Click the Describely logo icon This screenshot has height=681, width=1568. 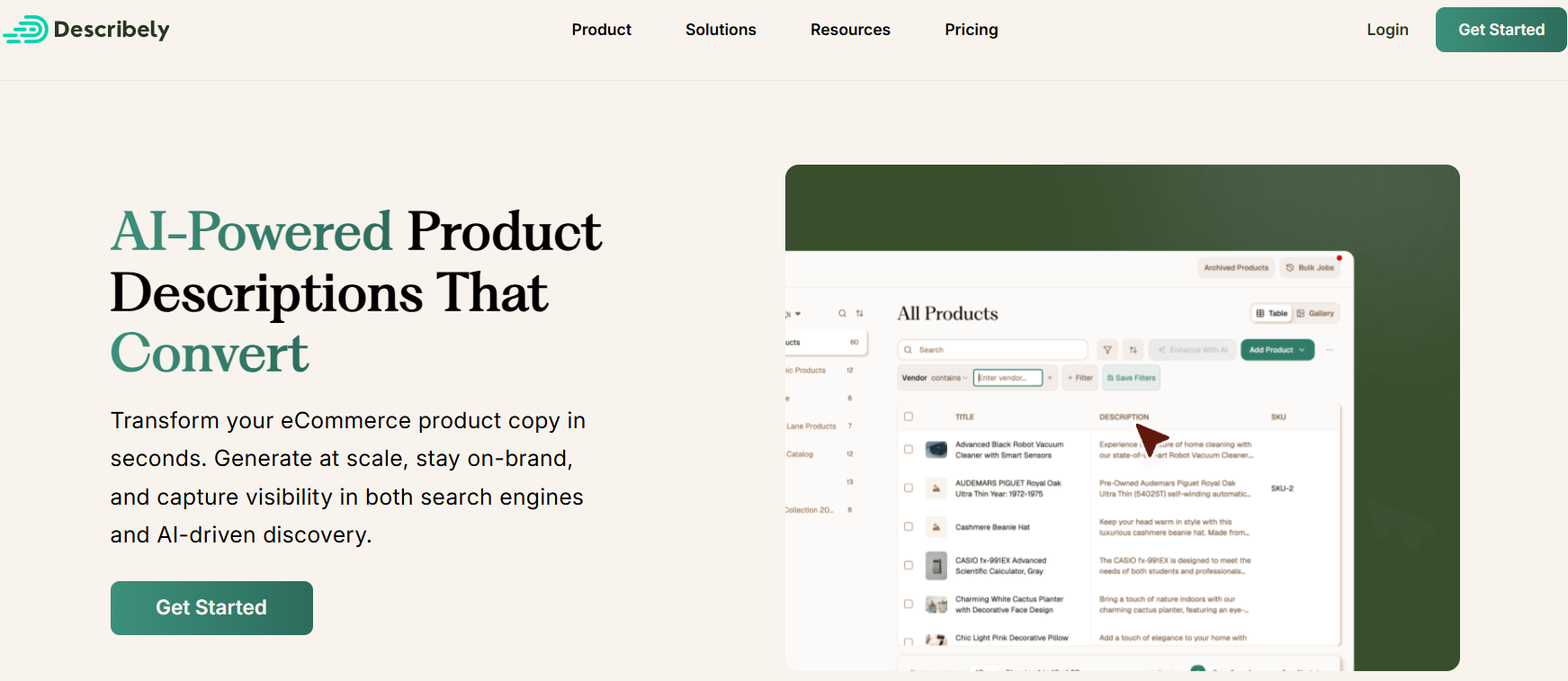pos(26,30)
